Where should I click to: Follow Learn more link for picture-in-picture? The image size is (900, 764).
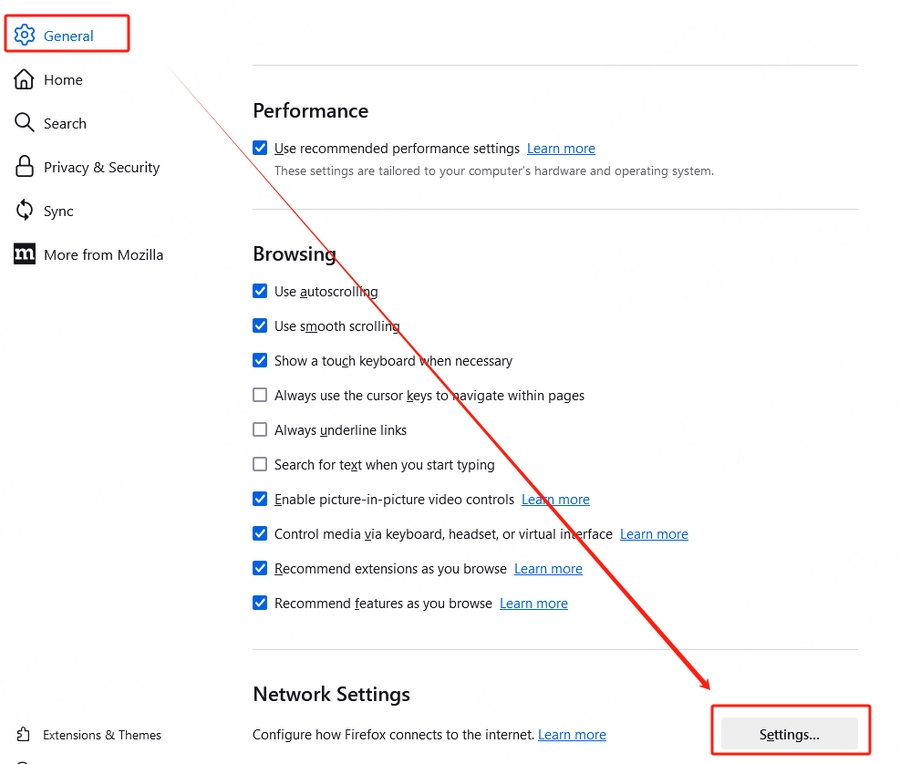coord(556,500)
